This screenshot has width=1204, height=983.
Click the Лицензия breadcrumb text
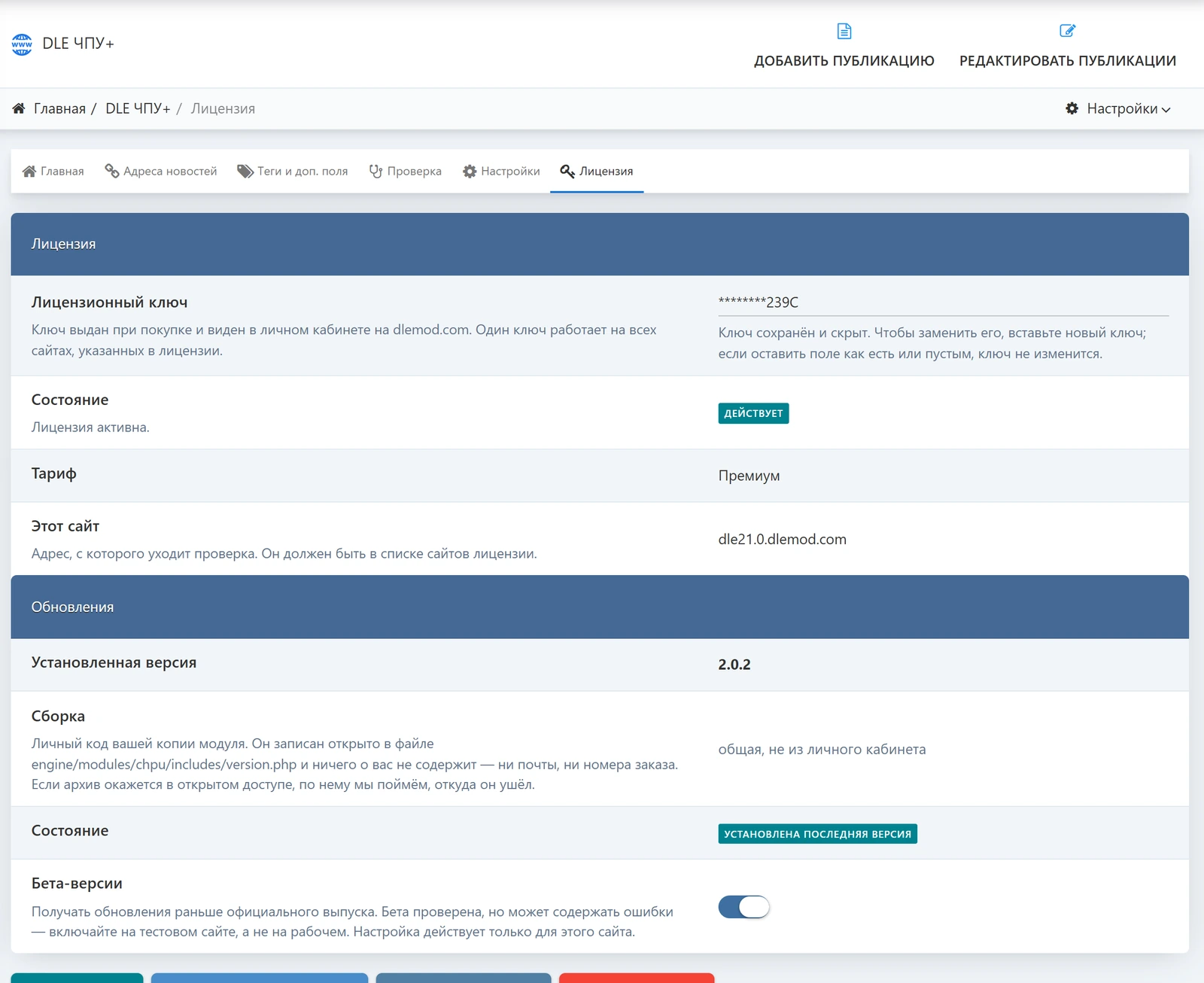[x=223, y=108]
